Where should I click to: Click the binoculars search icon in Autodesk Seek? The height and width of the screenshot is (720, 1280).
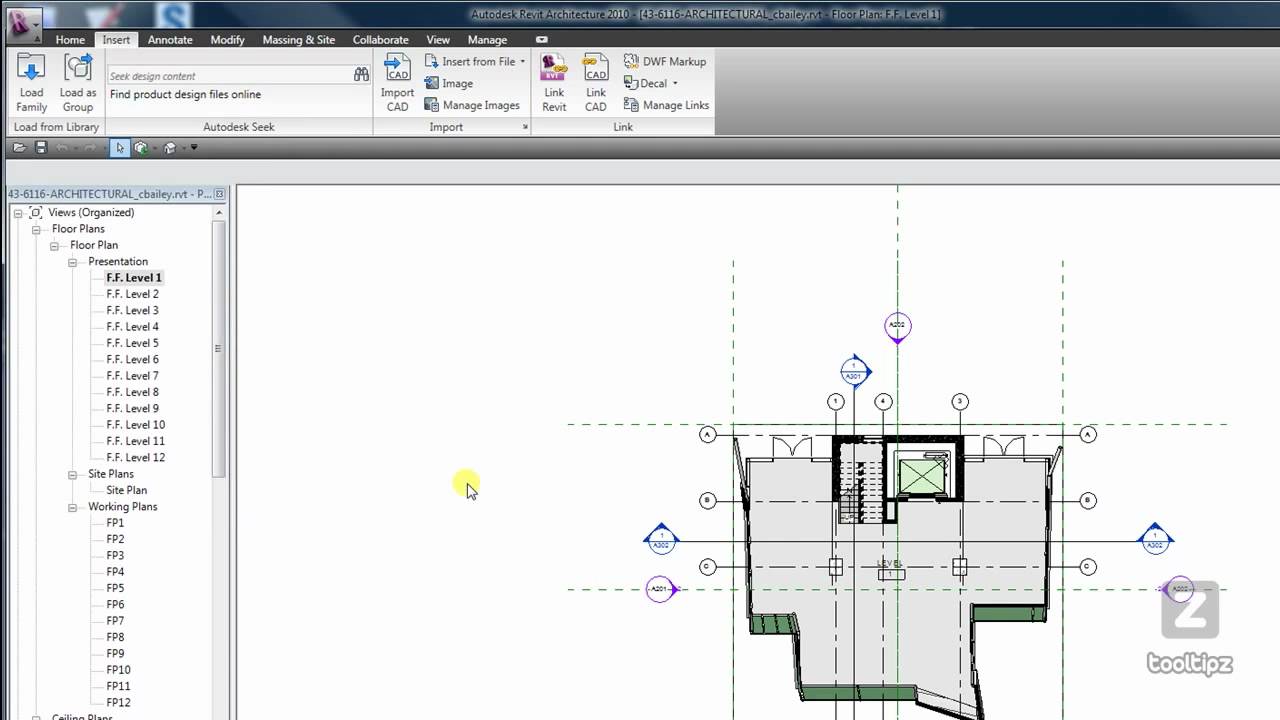(x=361, y=75)
